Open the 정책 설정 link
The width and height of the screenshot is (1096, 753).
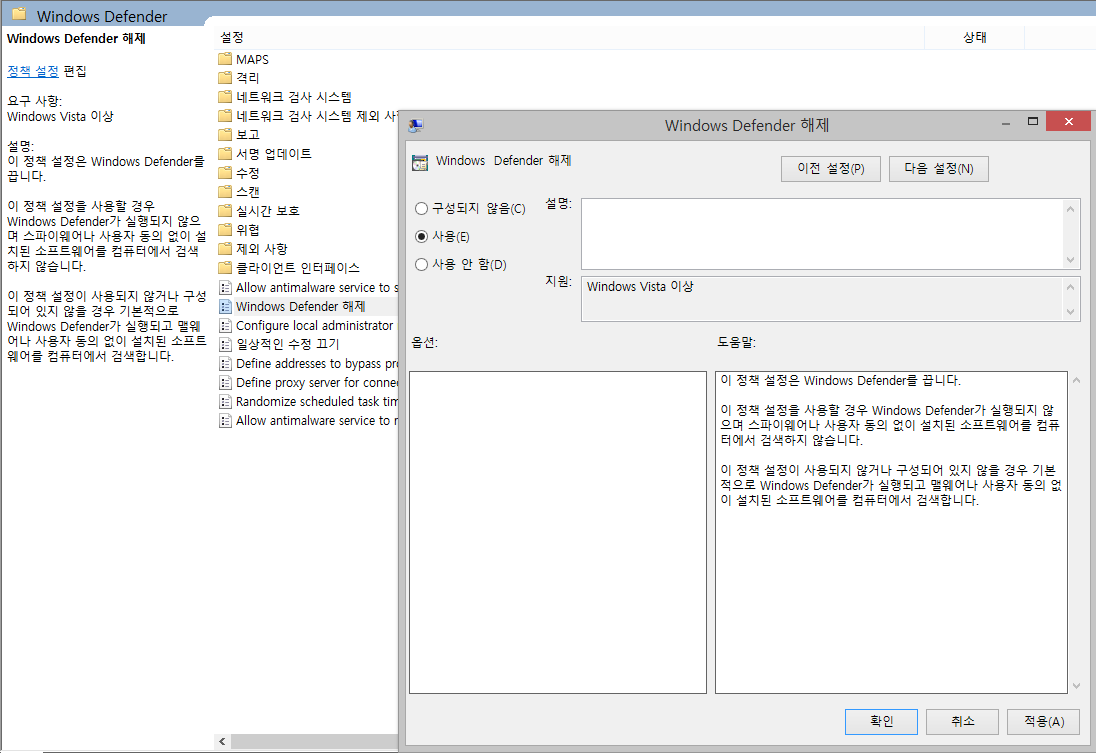[x=33, y=71]
